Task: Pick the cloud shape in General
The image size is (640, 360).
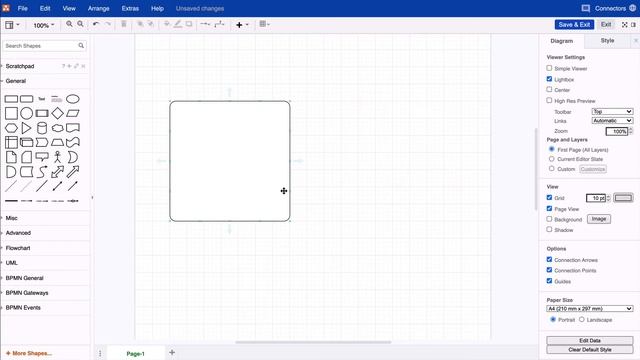Action: pos(58,128)
